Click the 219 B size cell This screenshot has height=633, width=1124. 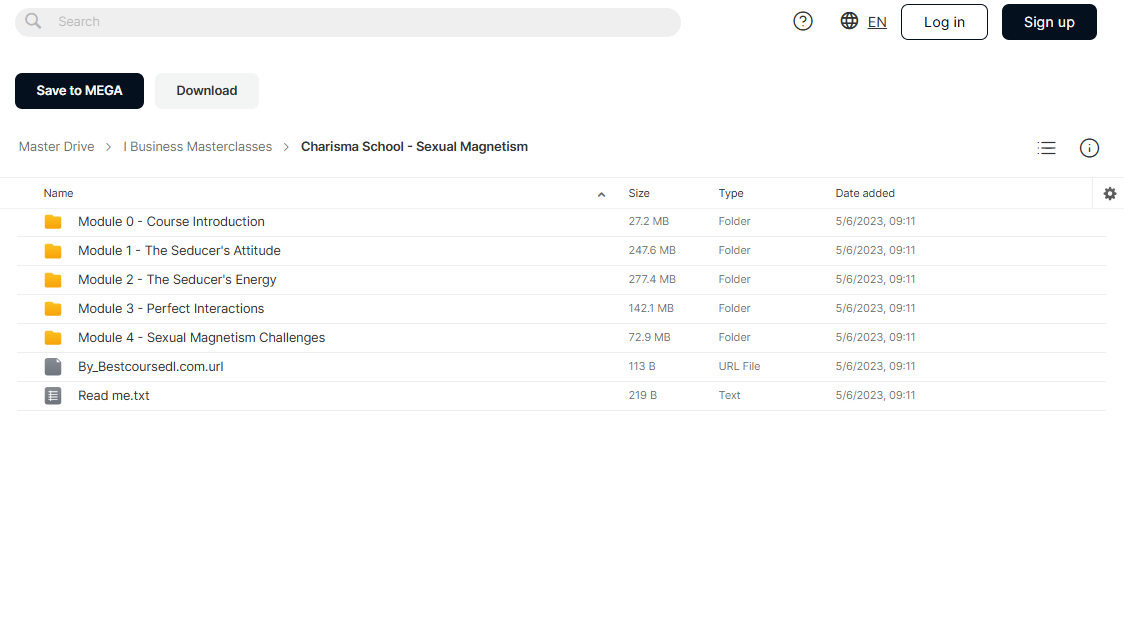pos(642,395)
